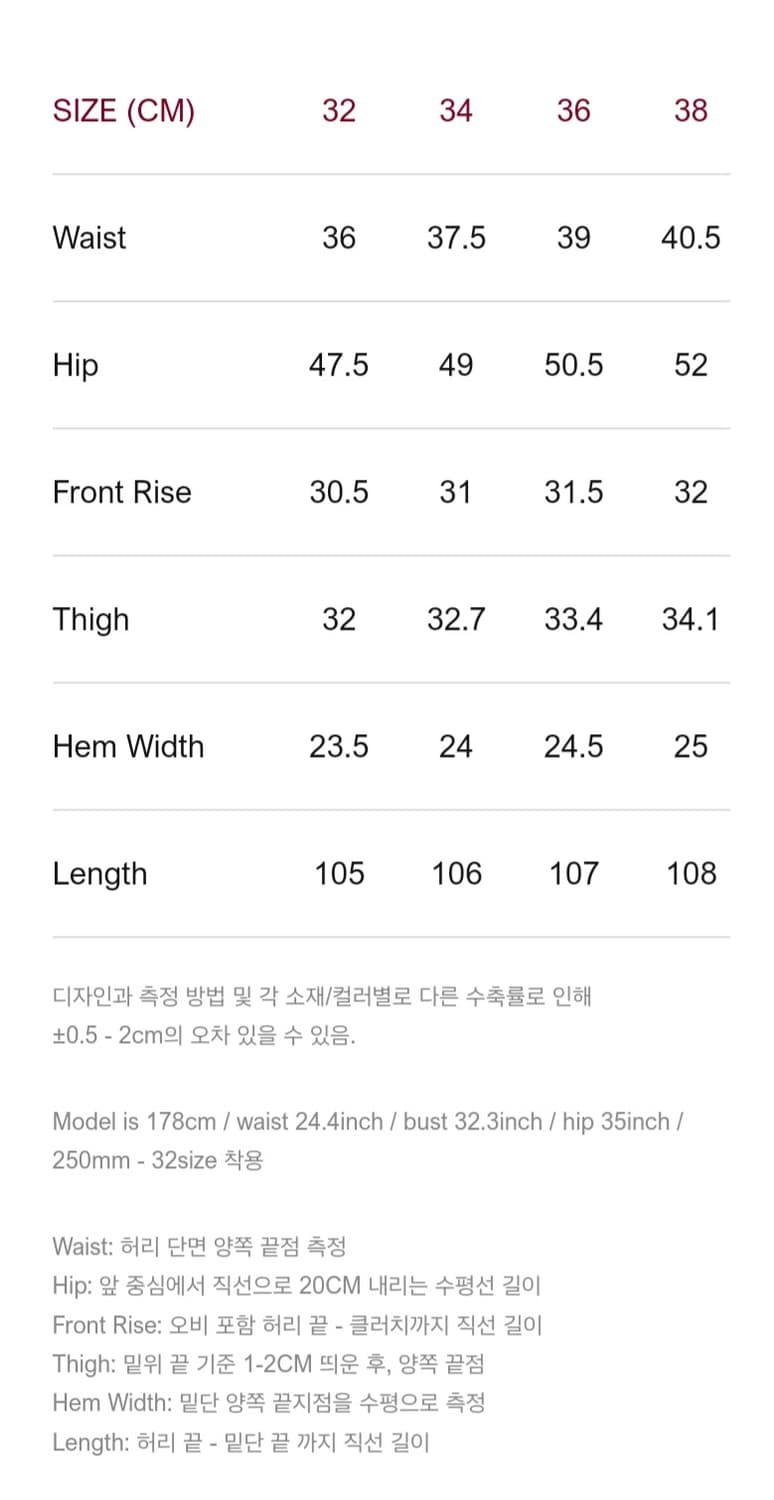Click the waist value 37.5
This screenshot has height=1500, width=774.
(456, 238)
